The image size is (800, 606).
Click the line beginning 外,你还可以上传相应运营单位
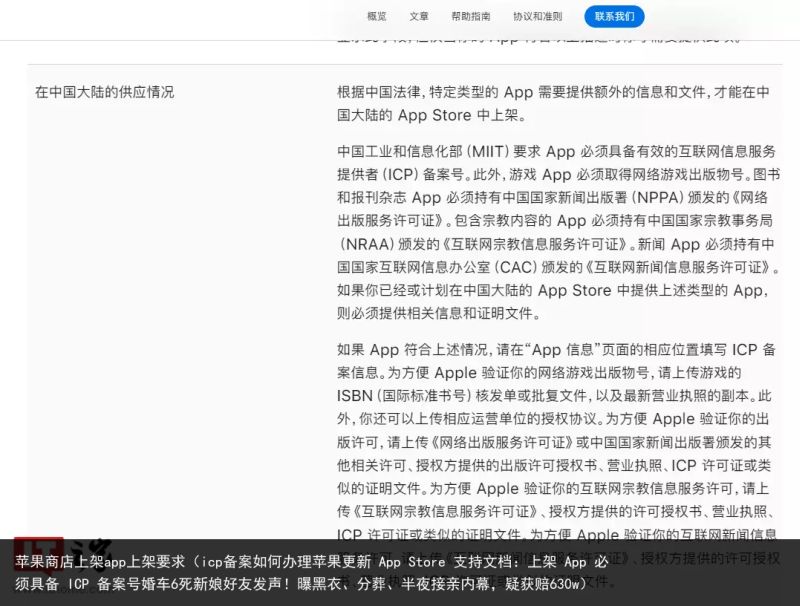pos(553,419)
